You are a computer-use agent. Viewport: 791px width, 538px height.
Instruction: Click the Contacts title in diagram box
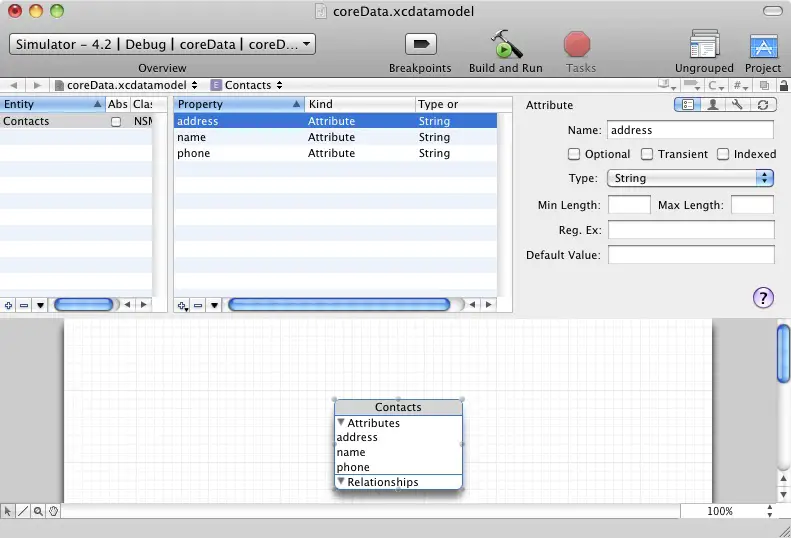coord(398,407)
